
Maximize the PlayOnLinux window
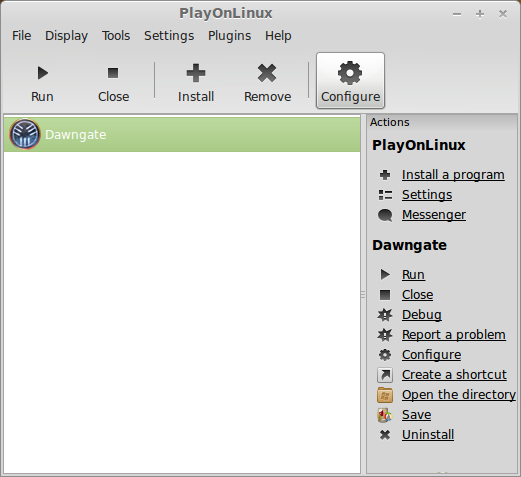coord(480,14)
